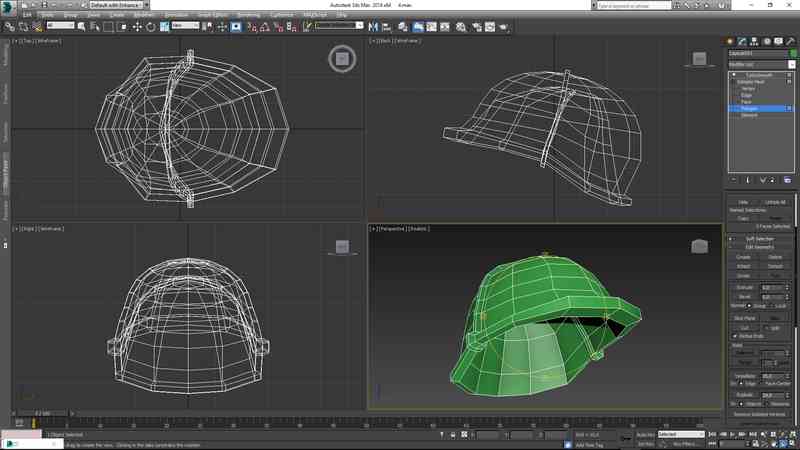Activate the Select and Rotate tool

(x=151, y=27)
